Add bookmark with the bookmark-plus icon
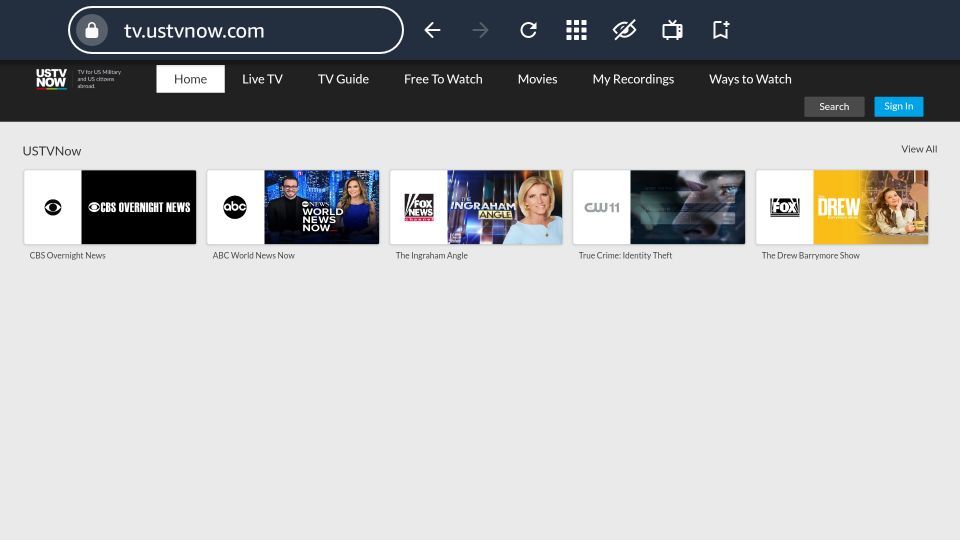The image size is (960, 540). (721, 30)
